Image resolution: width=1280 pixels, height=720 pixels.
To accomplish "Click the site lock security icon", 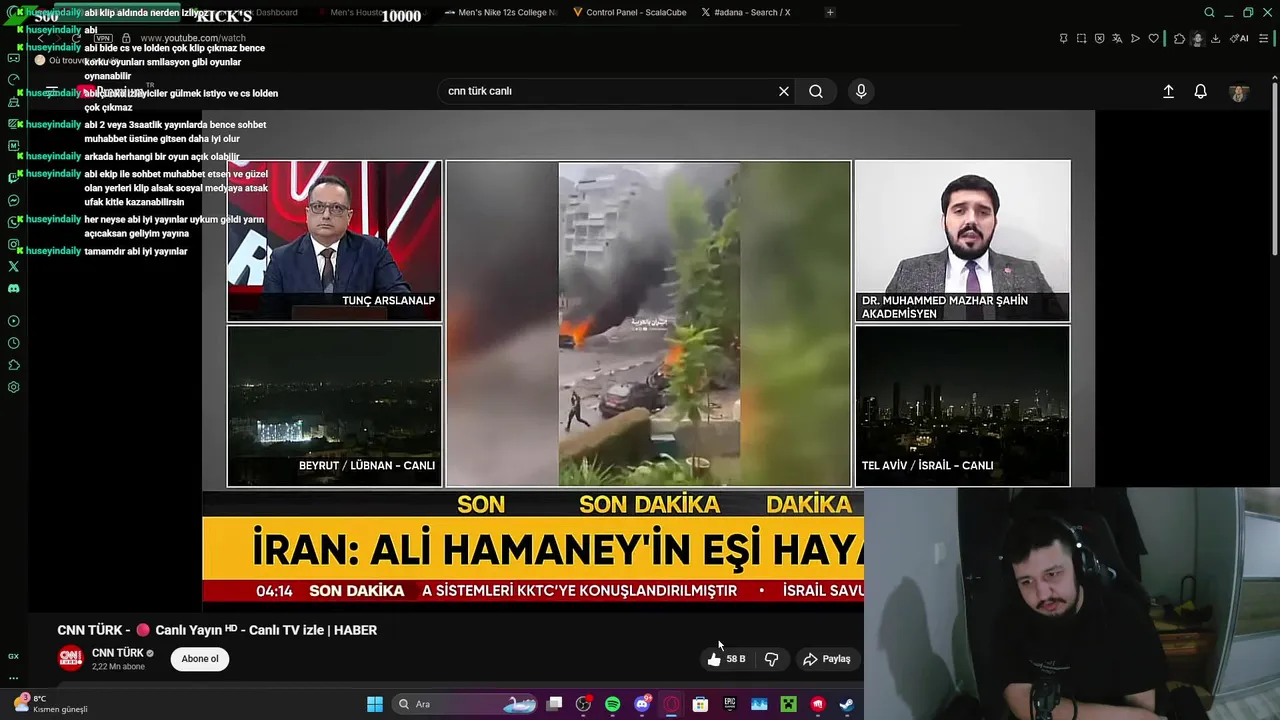I will pos(126,38).
